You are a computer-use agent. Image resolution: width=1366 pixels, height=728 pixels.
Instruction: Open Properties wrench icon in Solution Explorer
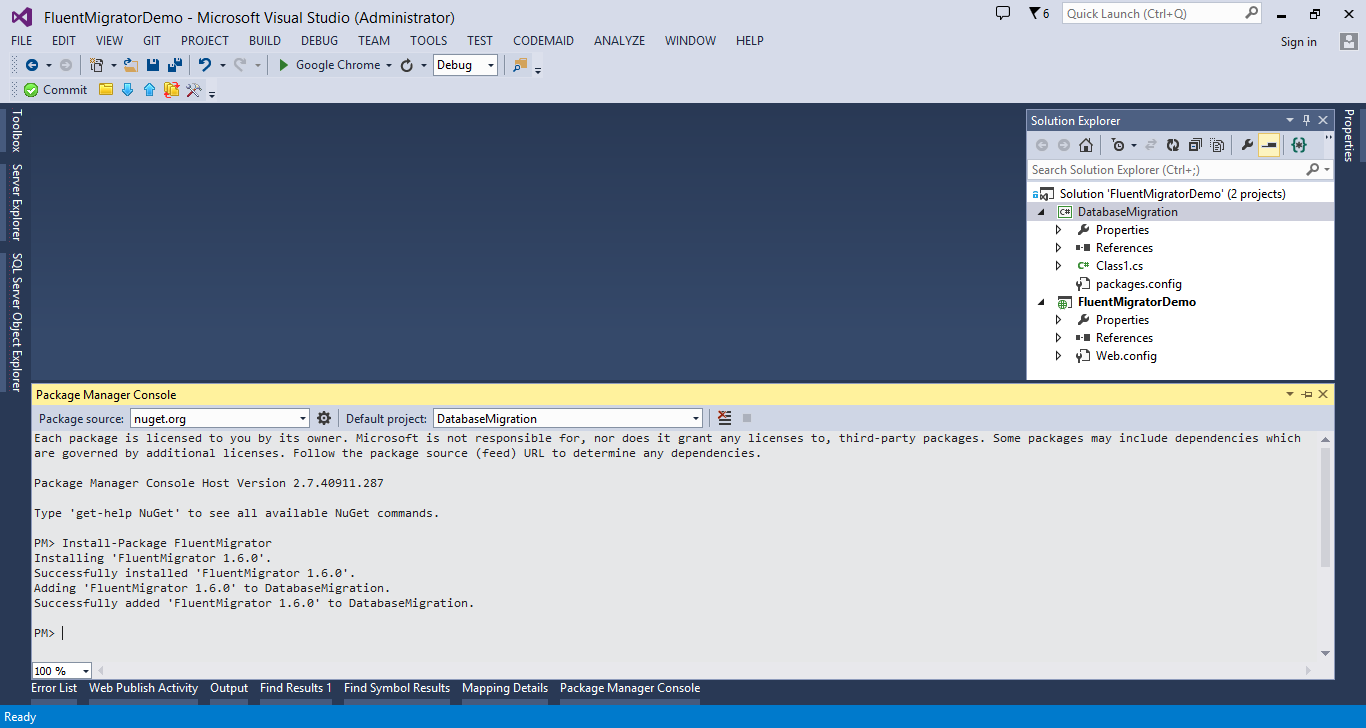coord(1247,145)
